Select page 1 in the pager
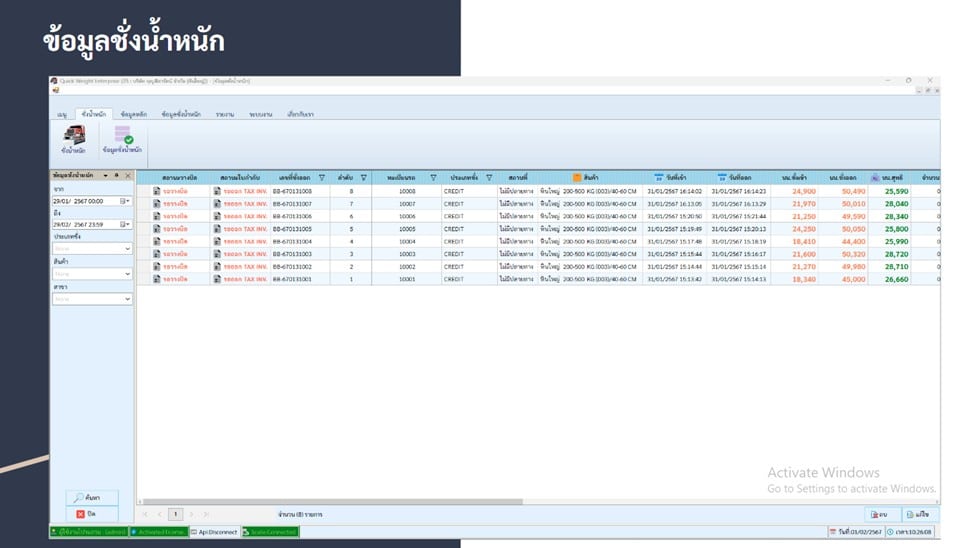963x548 pixels. pos(175,514)
